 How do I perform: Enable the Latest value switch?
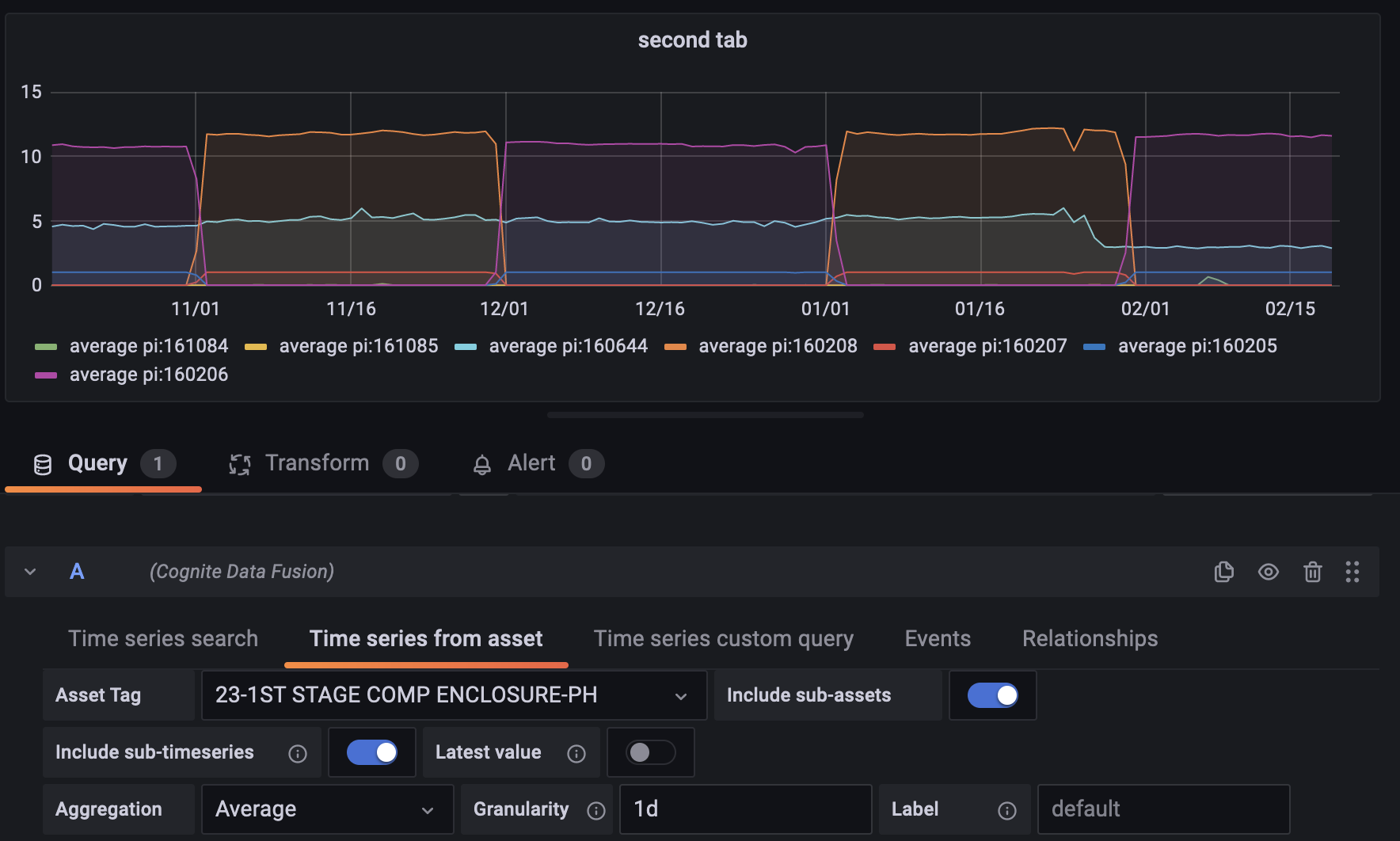click(x=650, y=752)
